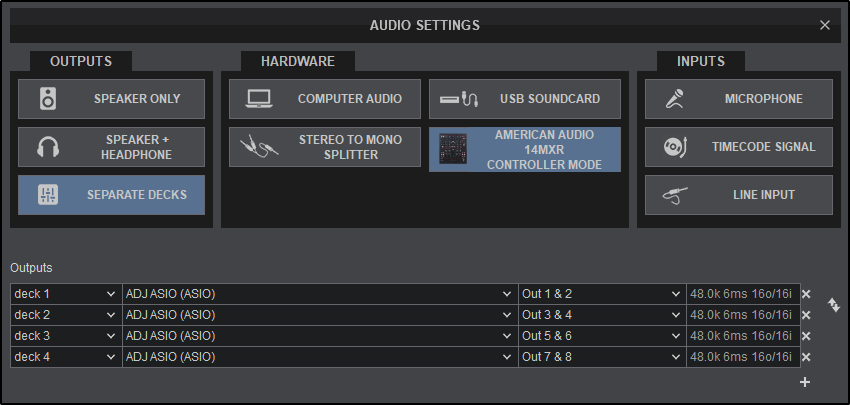Open the deck 1 output dropdown

(66, 294)
